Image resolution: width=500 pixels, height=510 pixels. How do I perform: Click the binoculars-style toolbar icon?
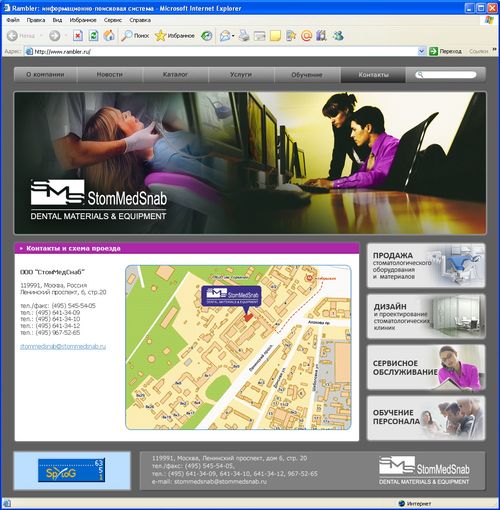pos(321,35)
